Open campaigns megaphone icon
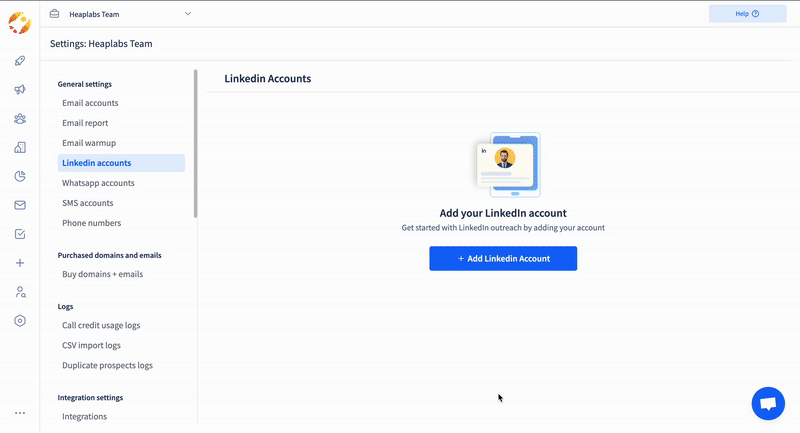 click(x=20, y=90)
